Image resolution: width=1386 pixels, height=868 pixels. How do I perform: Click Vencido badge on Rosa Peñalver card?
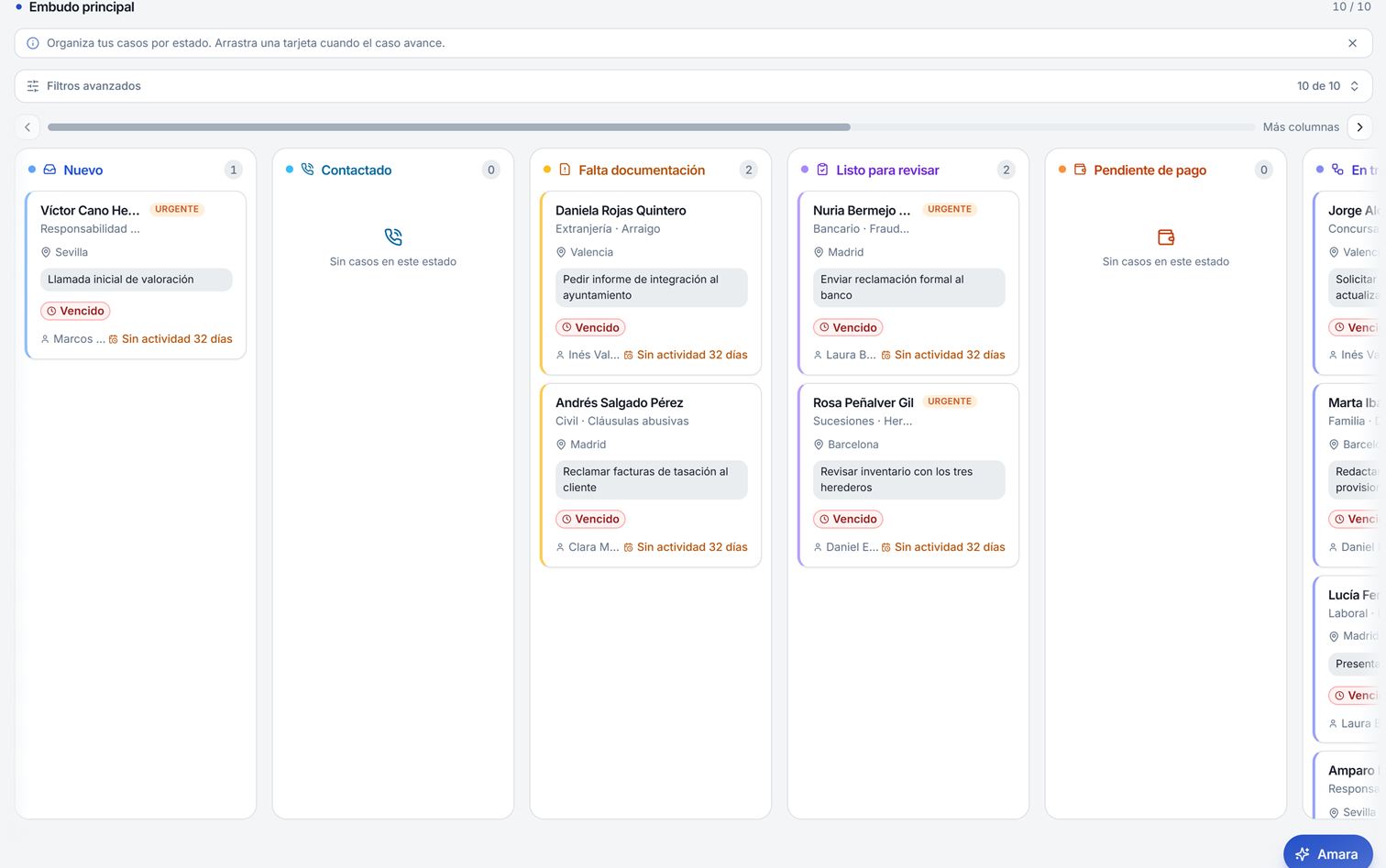(x=848, y=519)
